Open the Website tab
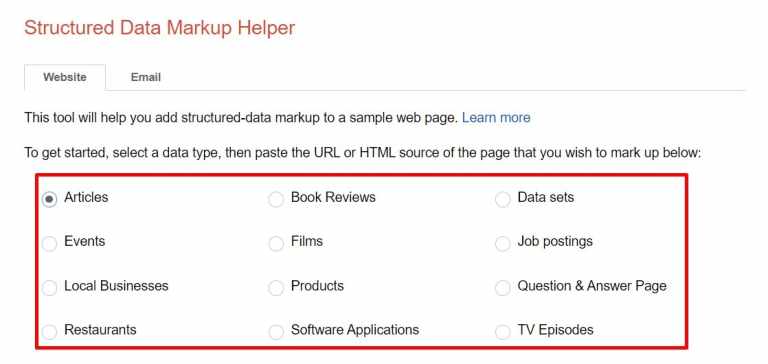This screenshot has width=768, height=364. (65, 77)
